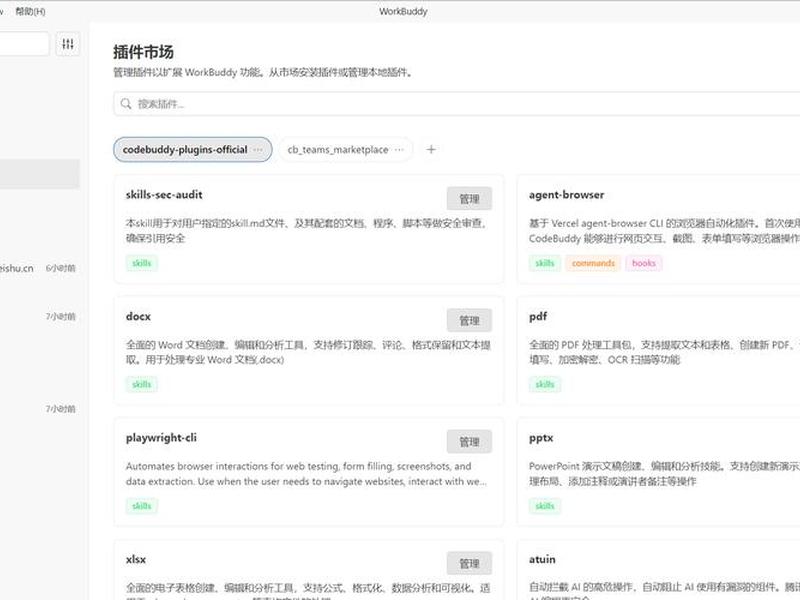Image resolution: width=800 pixels, height=600 pixels.
Task: Click the playwright-cli description text
Action: (306, 474)
